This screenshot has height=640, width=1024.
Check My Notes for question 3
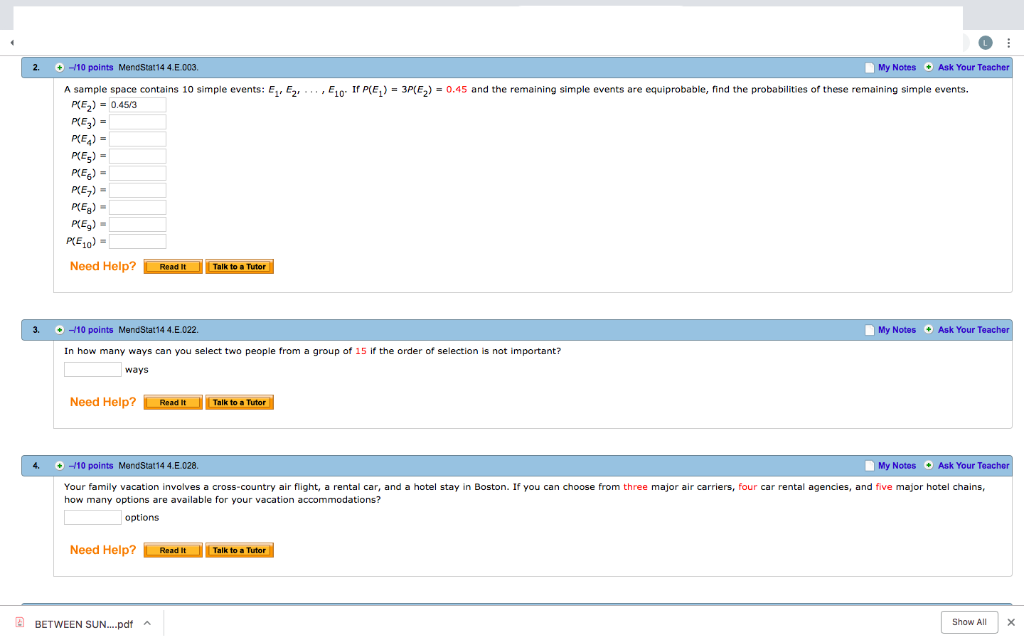868,329
